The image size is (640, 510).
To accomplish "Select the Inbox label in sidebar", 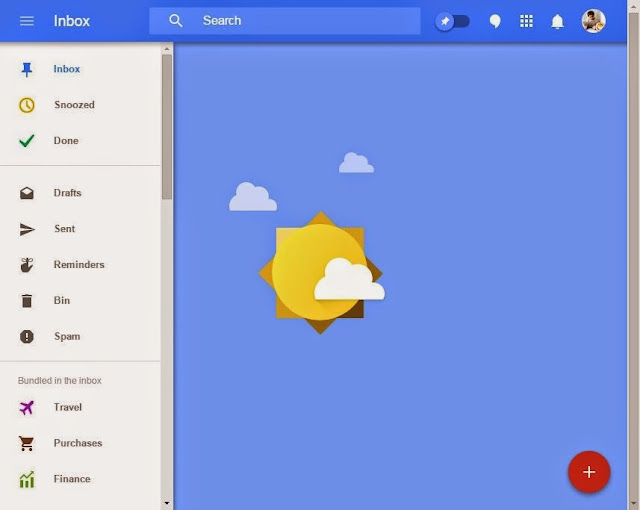I will [67, 69].
